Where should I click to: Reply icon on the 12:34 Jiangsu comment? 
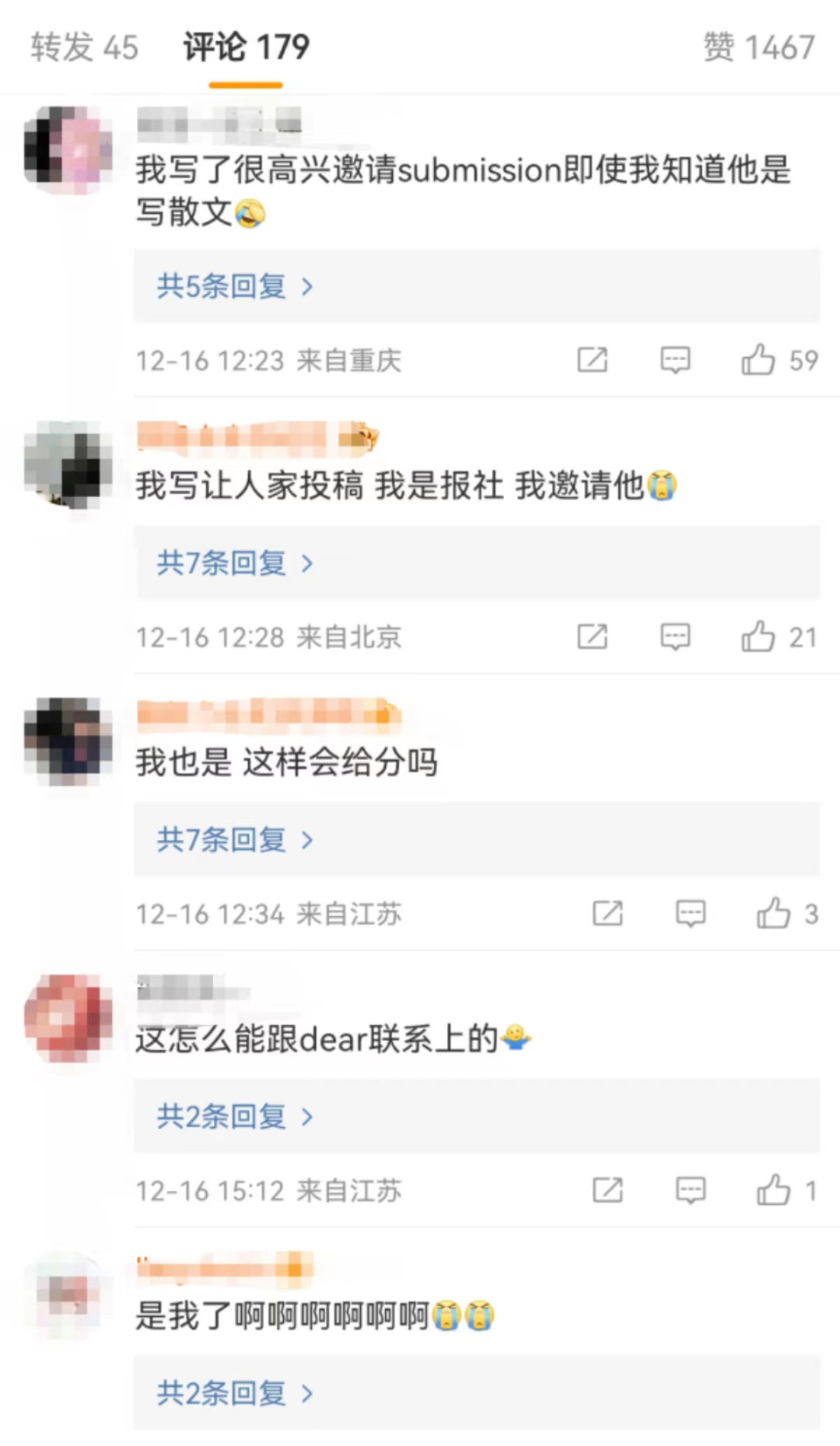[x=691, y=914]
